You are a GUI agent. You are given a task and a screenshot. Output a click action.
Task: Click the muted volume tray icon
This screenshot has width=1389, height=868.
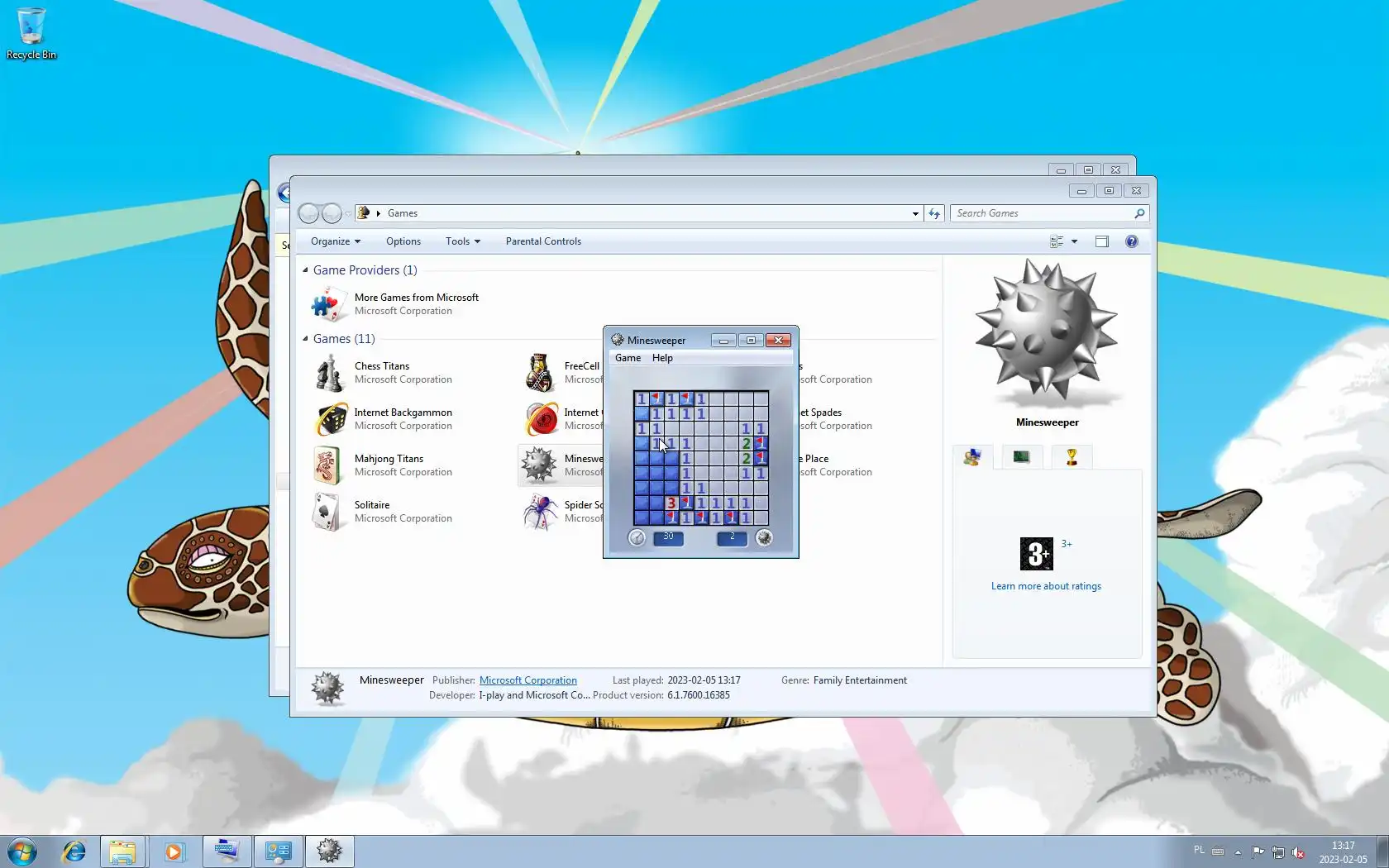(1298, 852)
